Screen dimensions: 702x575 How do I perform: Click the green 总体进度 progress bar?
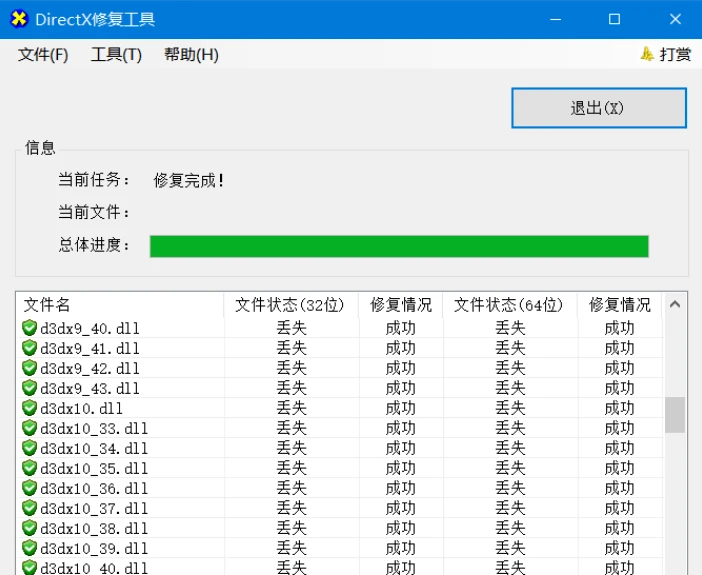pyautogui.click(x=399, y=246)
